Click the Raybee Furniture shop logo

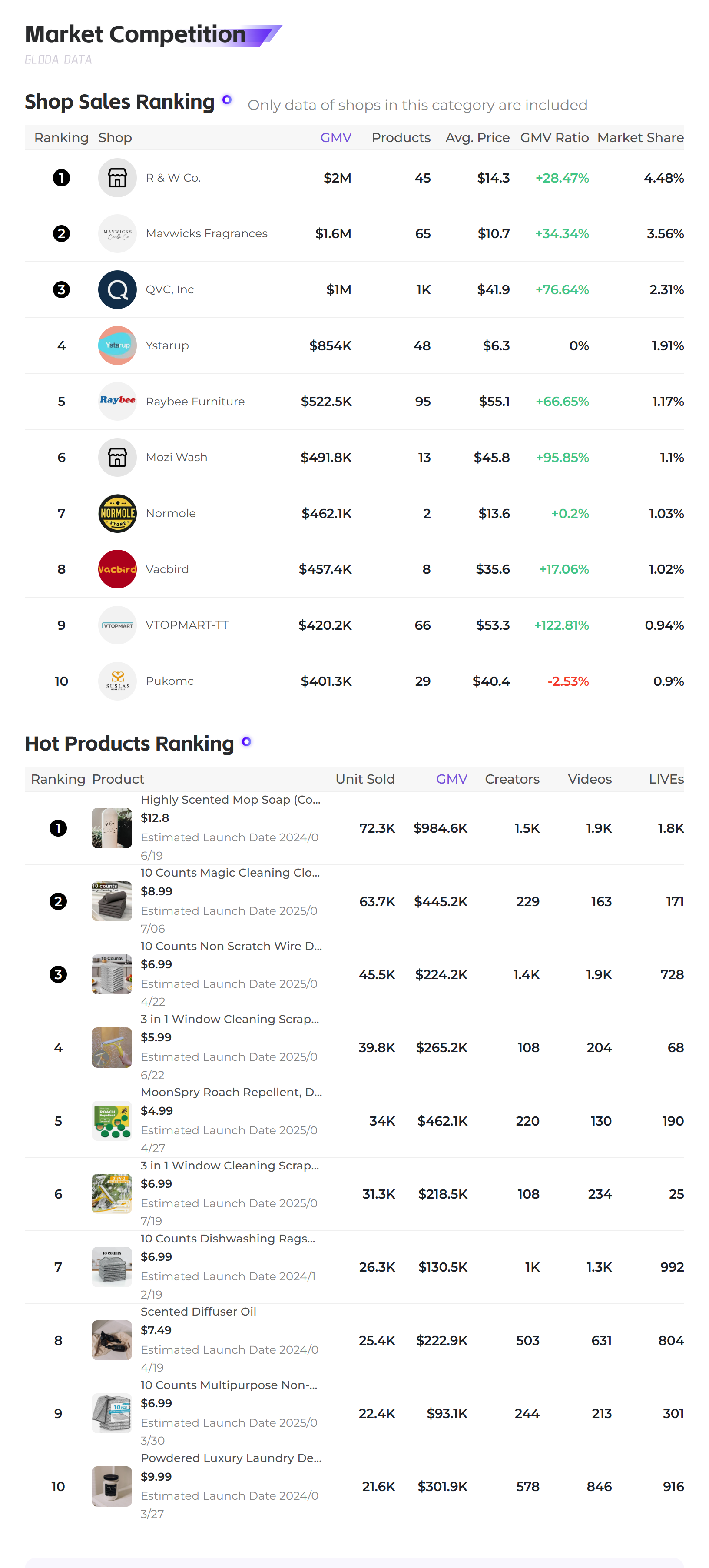[117, 401]
